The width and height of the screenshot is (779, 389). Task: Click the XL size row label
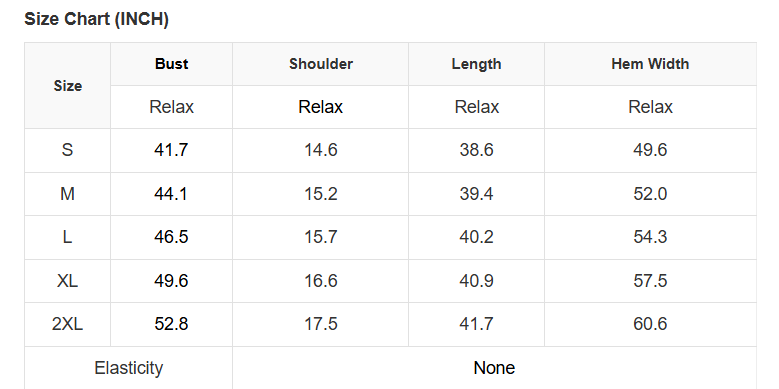point(68,281)
